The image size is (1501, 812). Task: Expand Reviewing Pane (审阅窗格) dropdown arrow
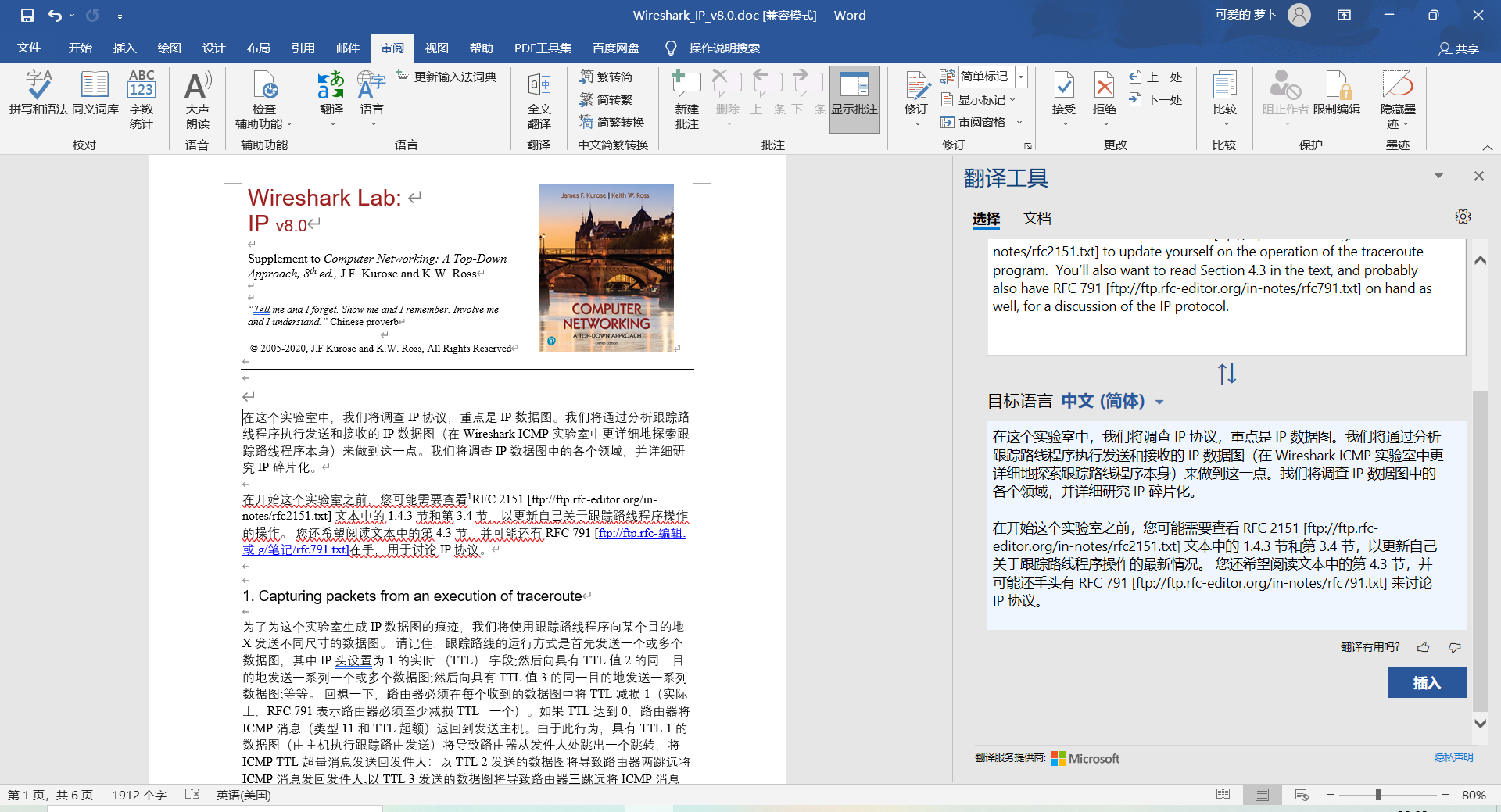(1019, 122)
